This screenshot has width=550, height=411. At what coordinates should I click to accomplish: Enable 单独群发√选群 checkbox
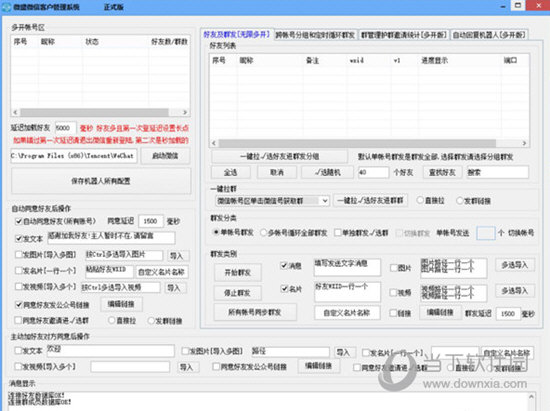tap(337, 233)
